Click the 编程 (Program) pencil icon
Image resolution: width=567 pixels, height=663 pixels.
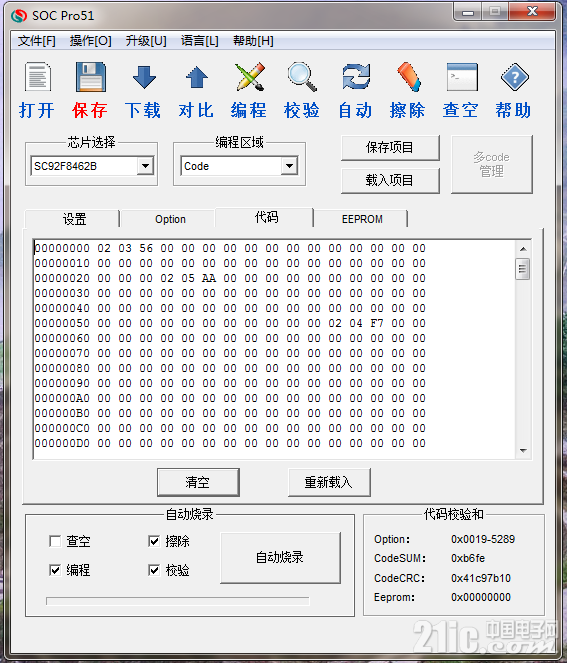pyautogui.click(x=249, y=77)
